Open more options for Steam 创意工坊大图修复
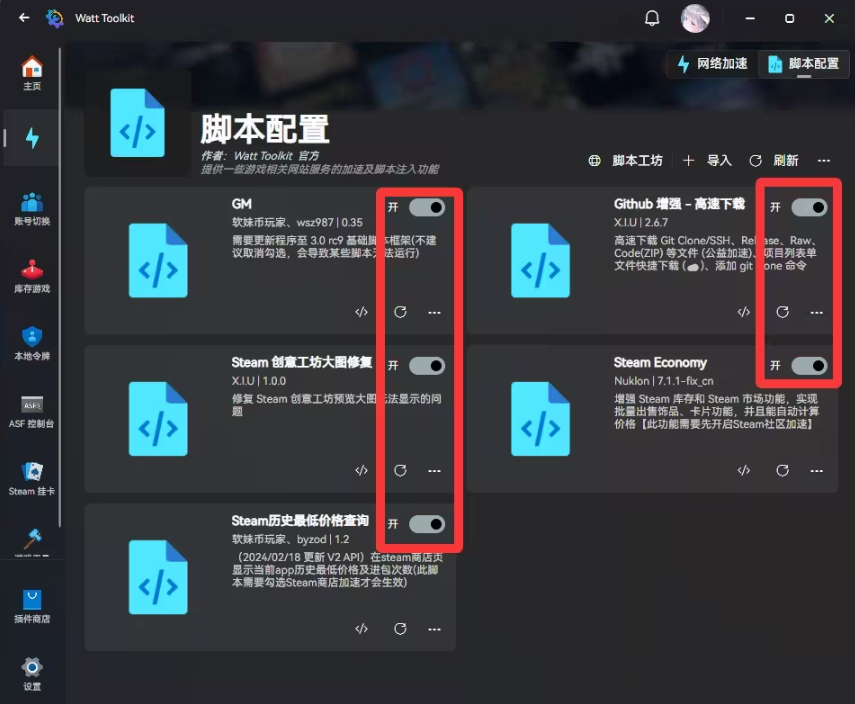 (x=435, y=471)
